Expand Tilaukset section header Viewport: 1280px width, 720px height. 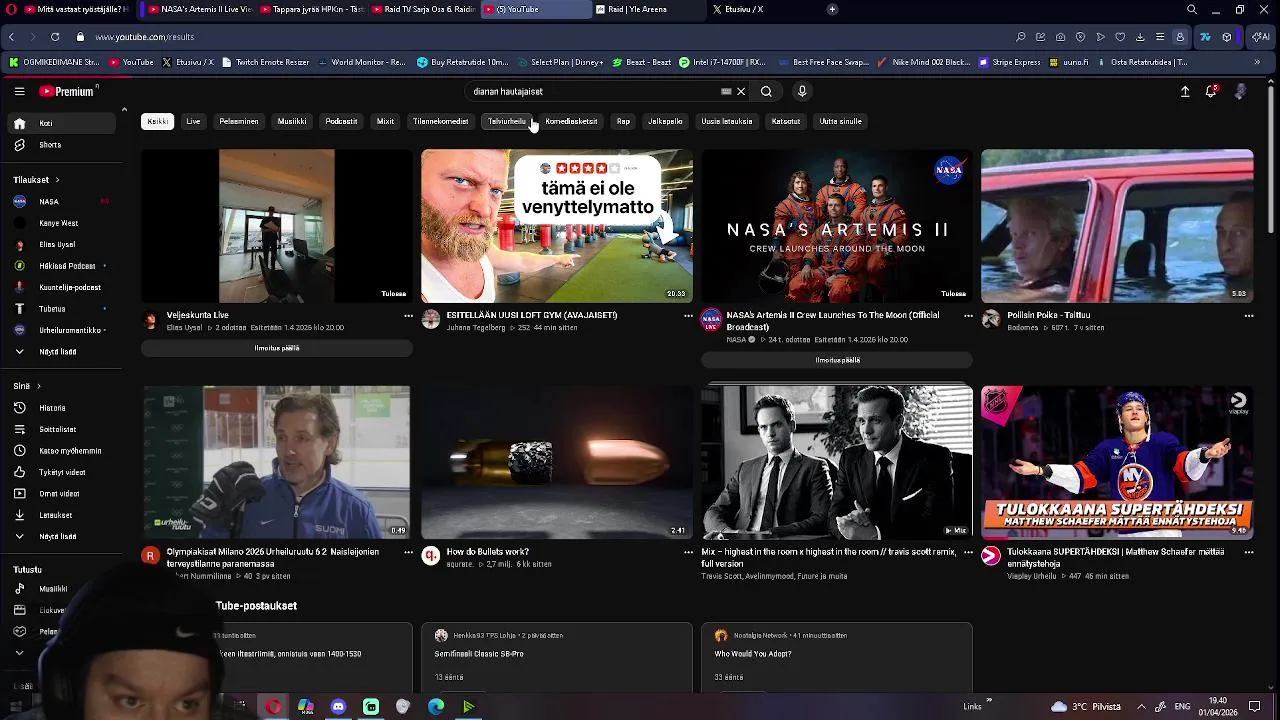(37, 180)
